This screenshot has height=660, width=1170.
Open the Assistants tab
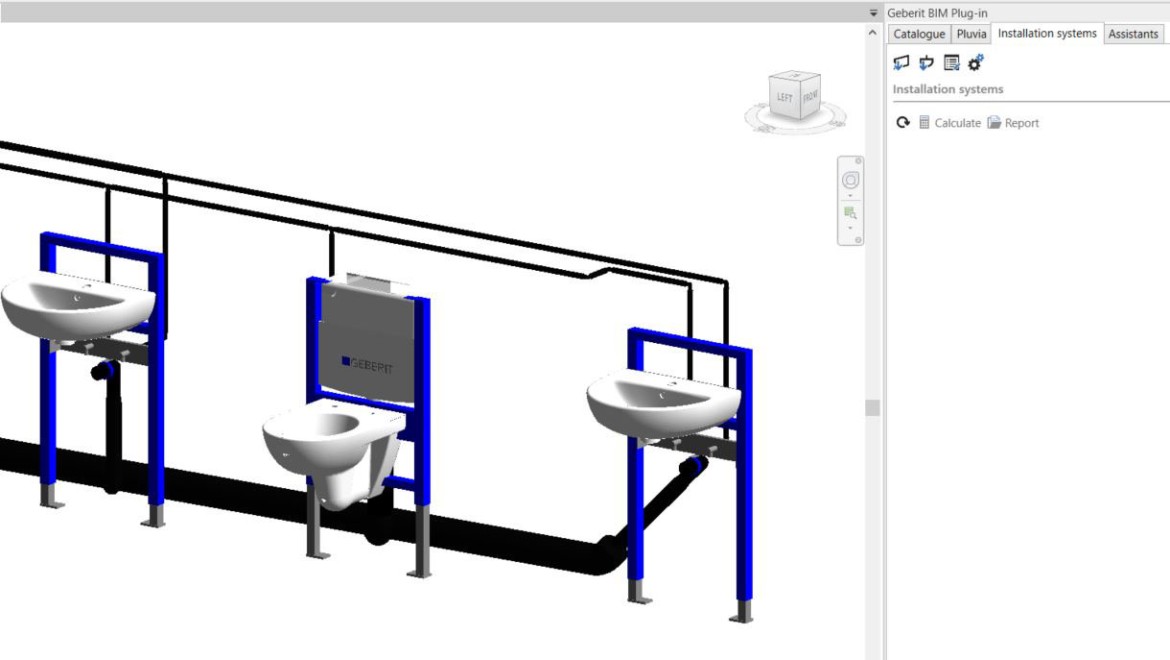(1133, 34)
